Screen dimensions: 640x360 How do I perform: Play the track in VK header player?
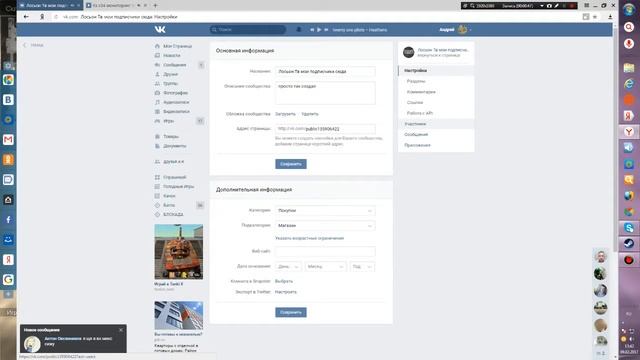[x=319, y=30]
